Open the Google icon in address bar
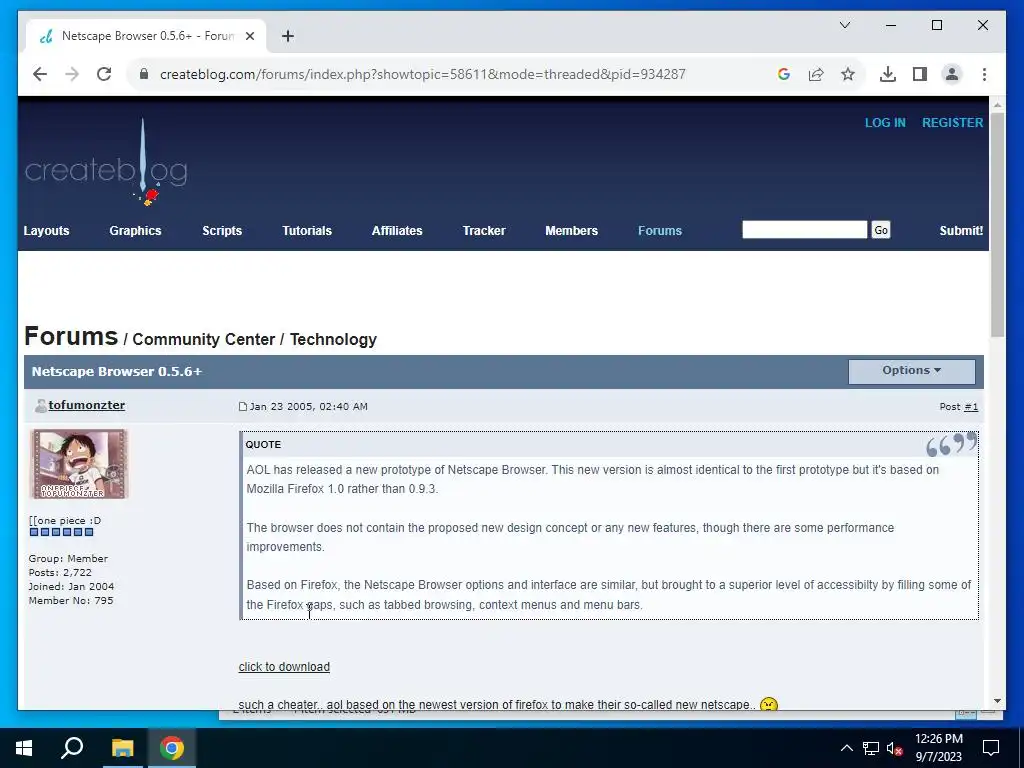Image resolution: width=1024 pixels, height=768 pixels. (784, 74)
